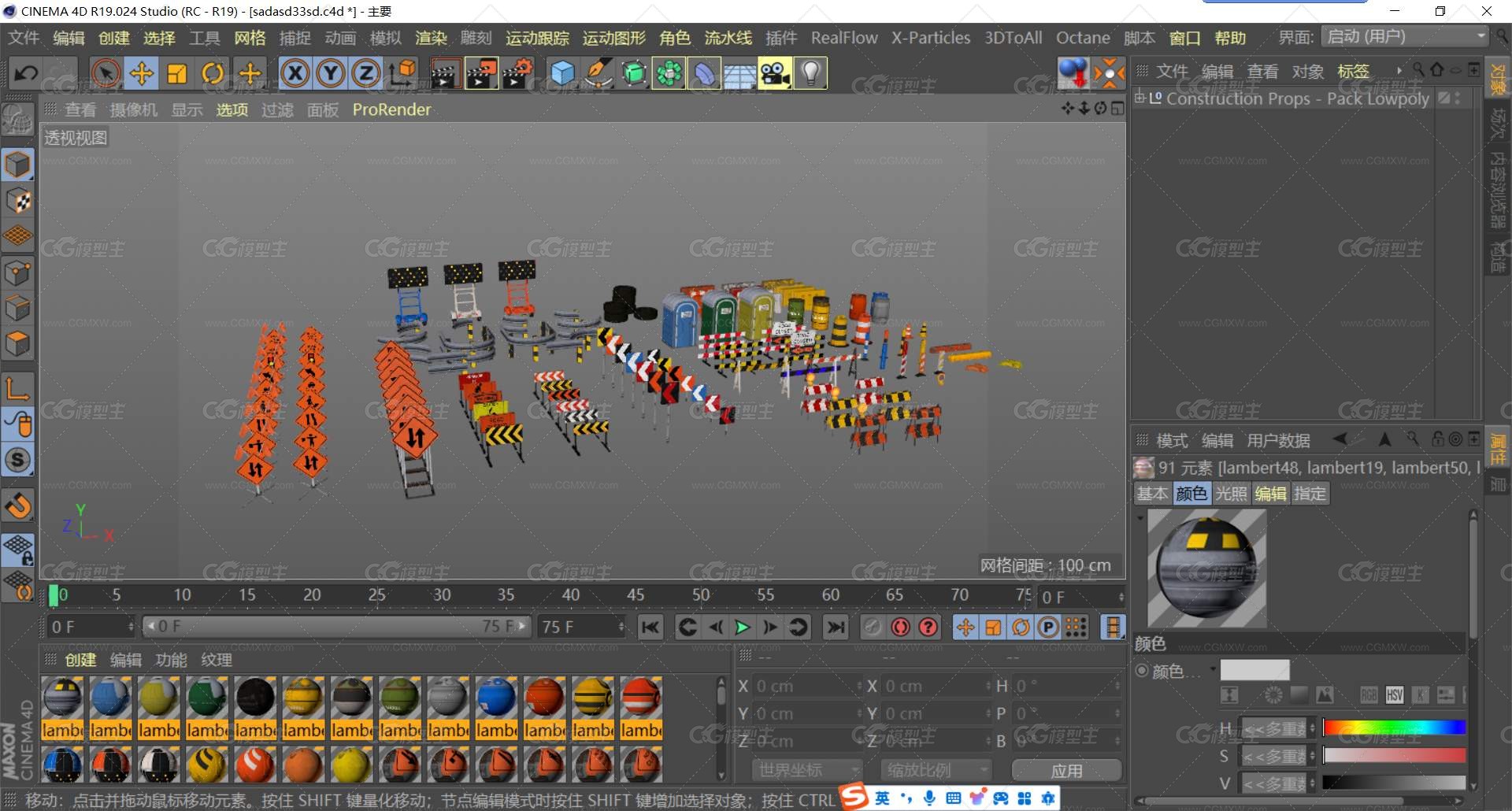Screen dimensions: 1512x811
Task: Click the end frame 75 F field
Action: click(581, 627)
